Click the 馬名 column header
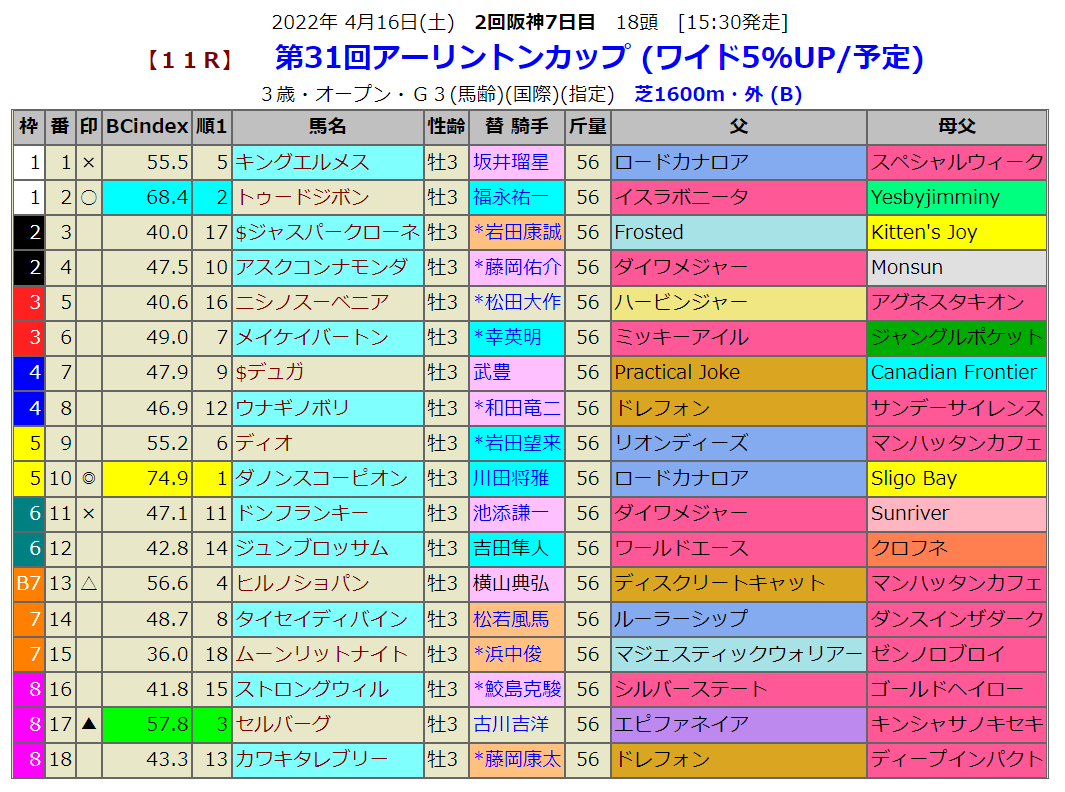This screenshot has height=792, width=1065. pyautogui.click(x=327, y=127)
